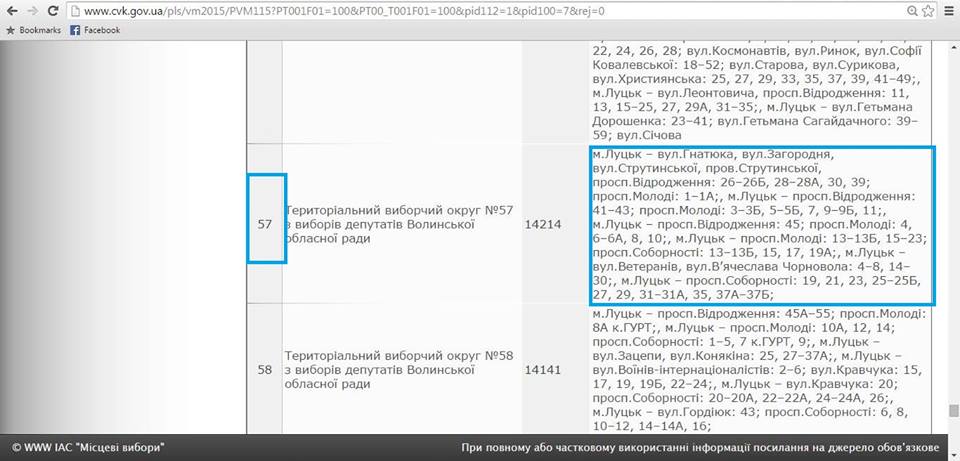Reload the current cvk.gov.ua page

pos(53,10)
